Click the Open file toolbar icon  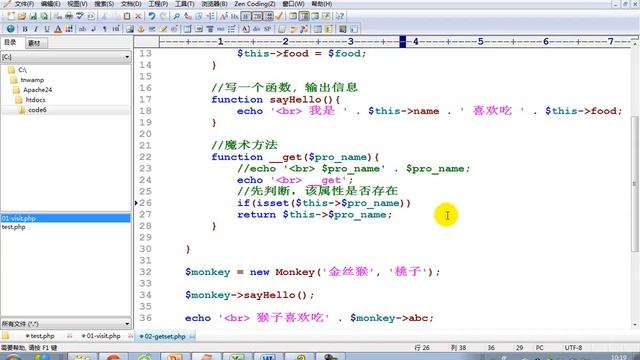(22, 16)
